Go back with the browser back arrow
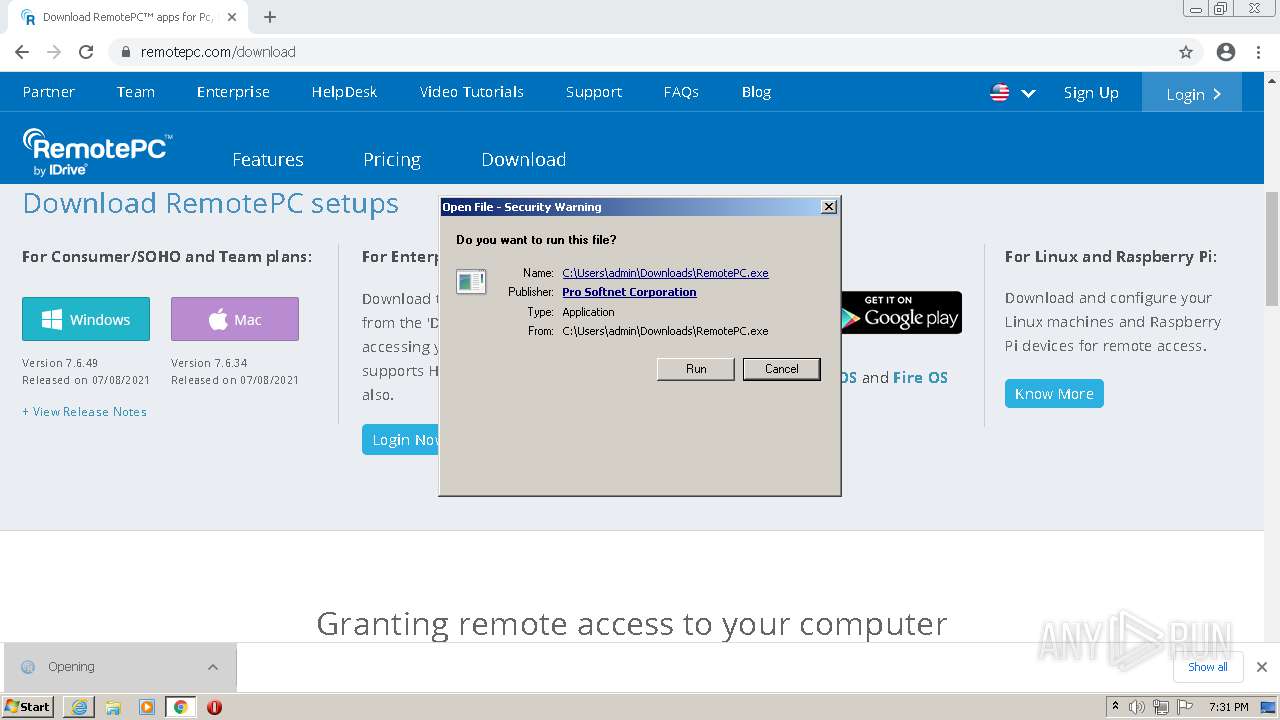This screenshot has height=720, width=1280. click(x=22, y=52)
